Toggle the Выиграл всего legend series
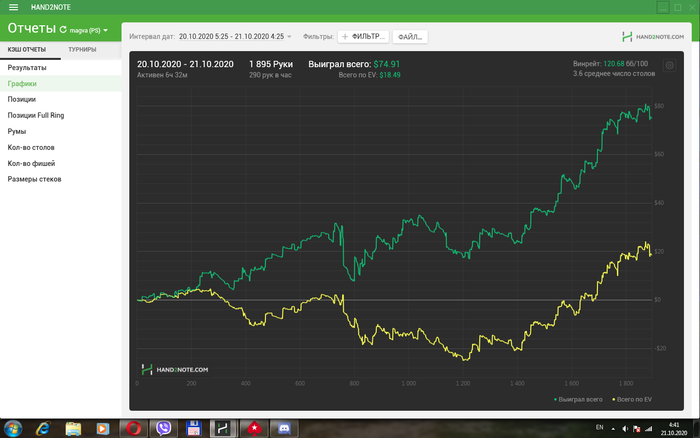Viewport: 700px width, 438px height. pyautogui.click(x=578, y=400)
